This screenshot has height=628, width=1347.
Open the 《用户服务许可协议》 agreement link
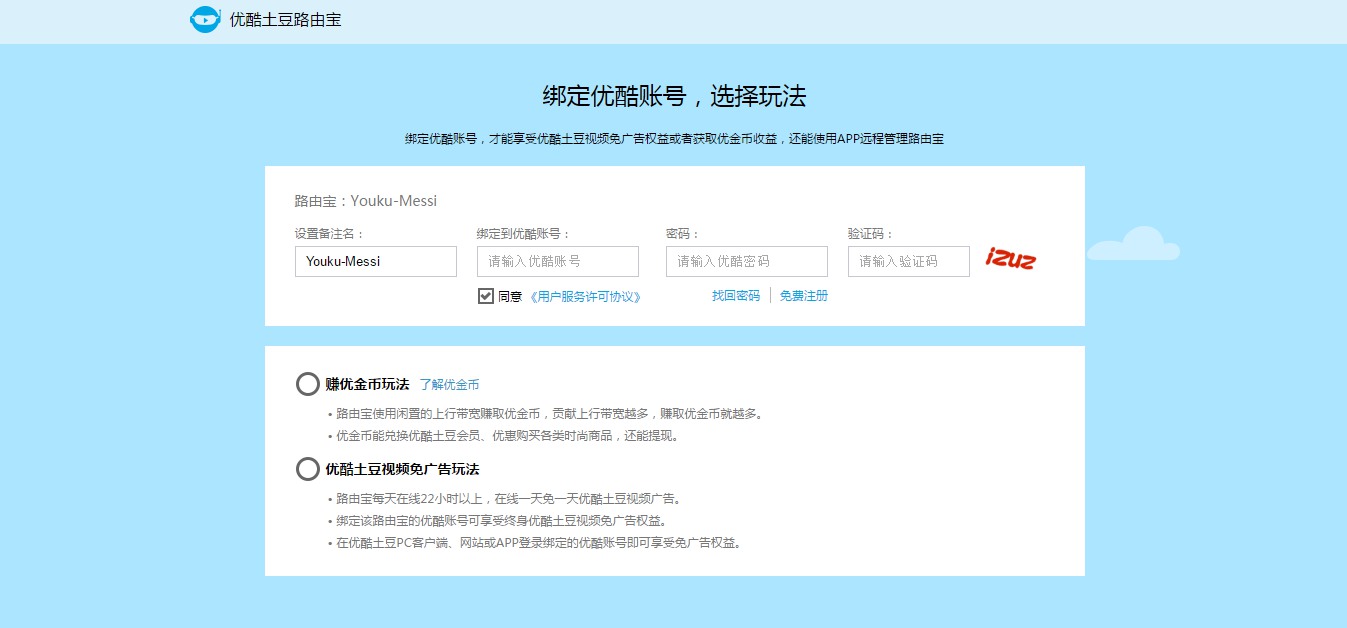point(584,295)
